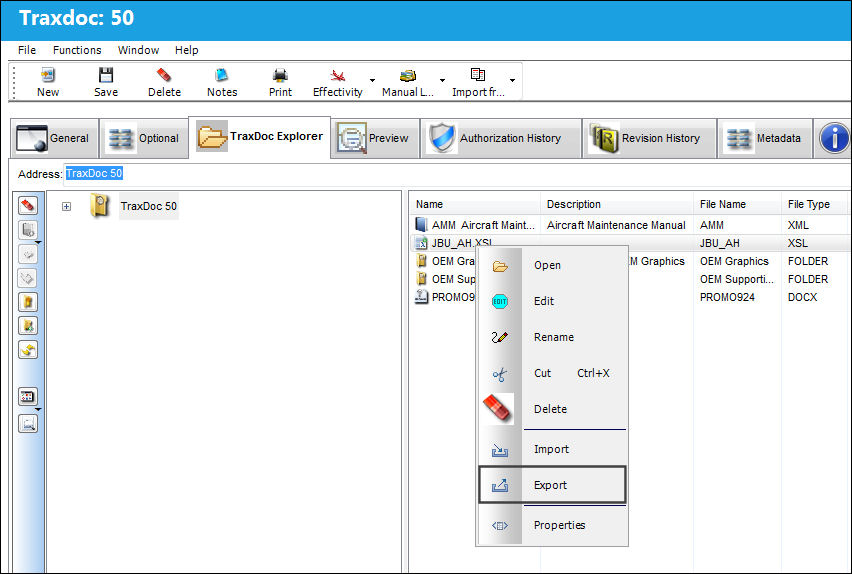Viewport: 852px width, 574px height.
Task: Click the Manual L... toolbar icon
Action: [408, 74]
